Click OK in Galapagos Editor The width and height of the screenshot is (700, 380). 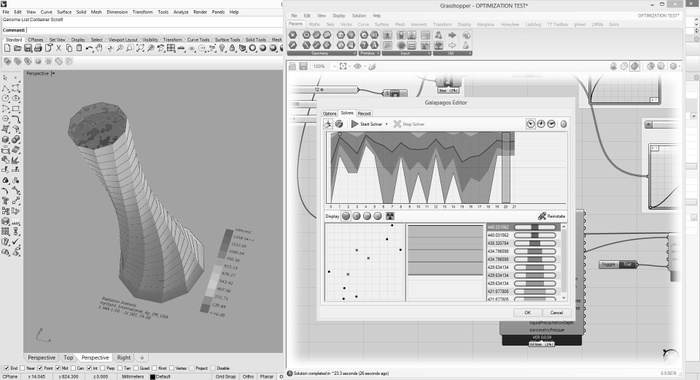coord(527,313)
